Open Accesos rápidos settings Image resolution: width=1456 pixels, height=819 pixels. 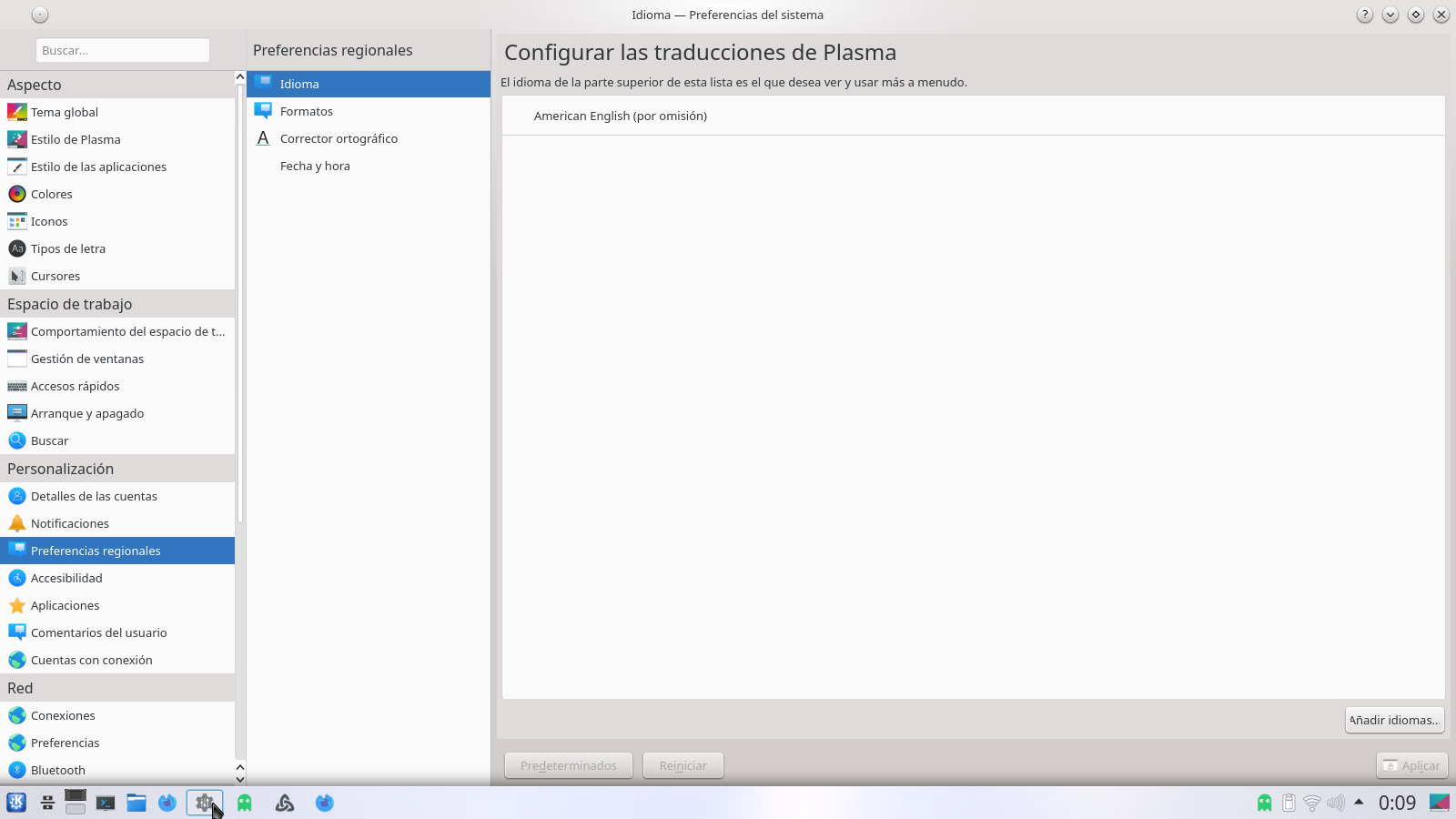[117, 386]
